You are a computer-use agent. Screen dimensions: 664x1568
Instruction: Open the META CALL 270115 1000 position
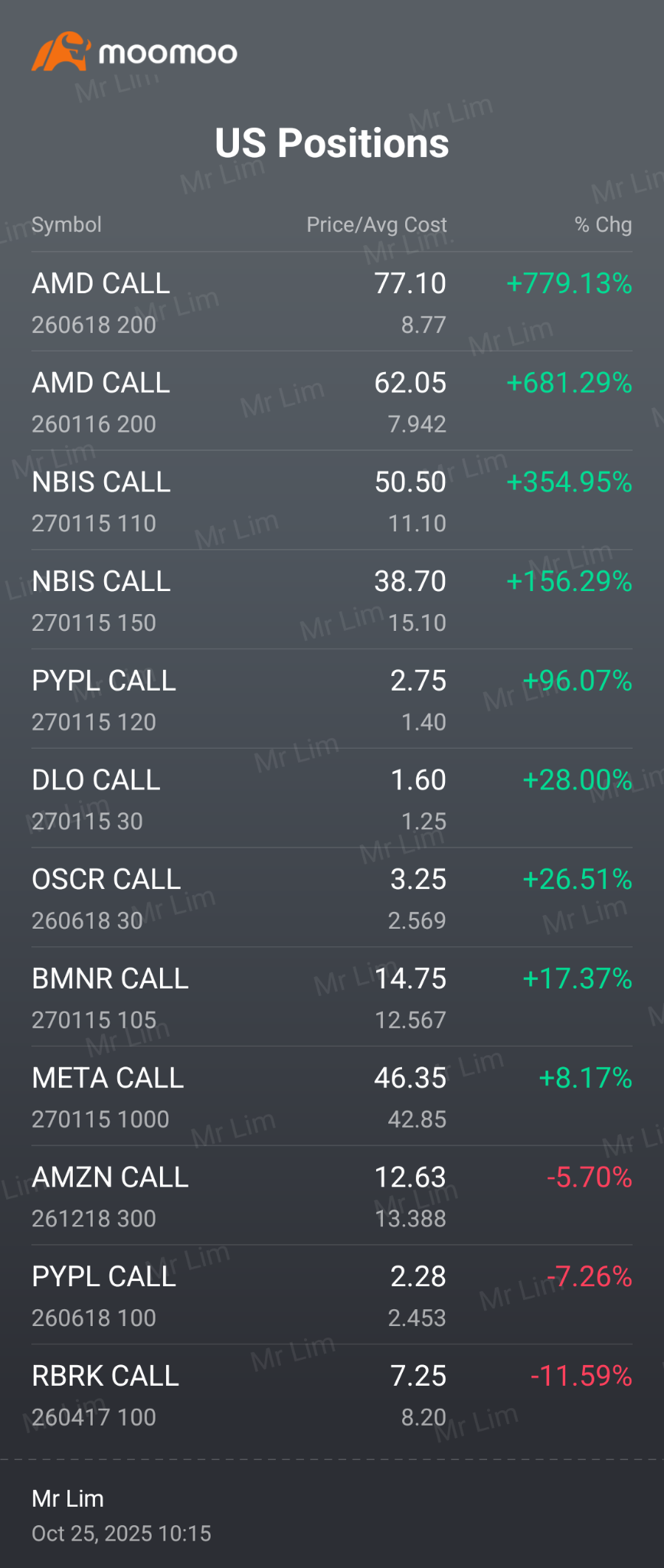[x=332, y=1096]
